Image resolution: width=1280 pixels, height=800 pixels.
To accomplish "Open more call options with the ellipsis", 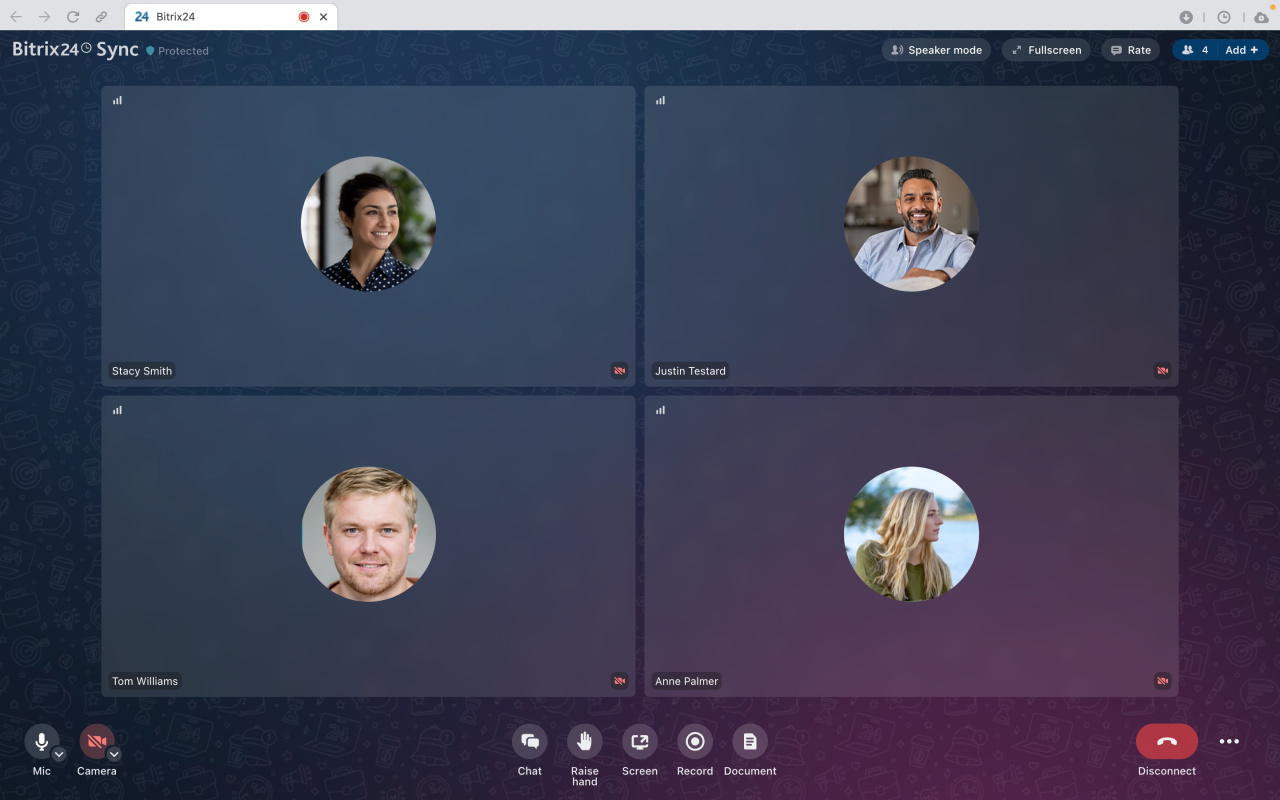I will coord(1229,741).
